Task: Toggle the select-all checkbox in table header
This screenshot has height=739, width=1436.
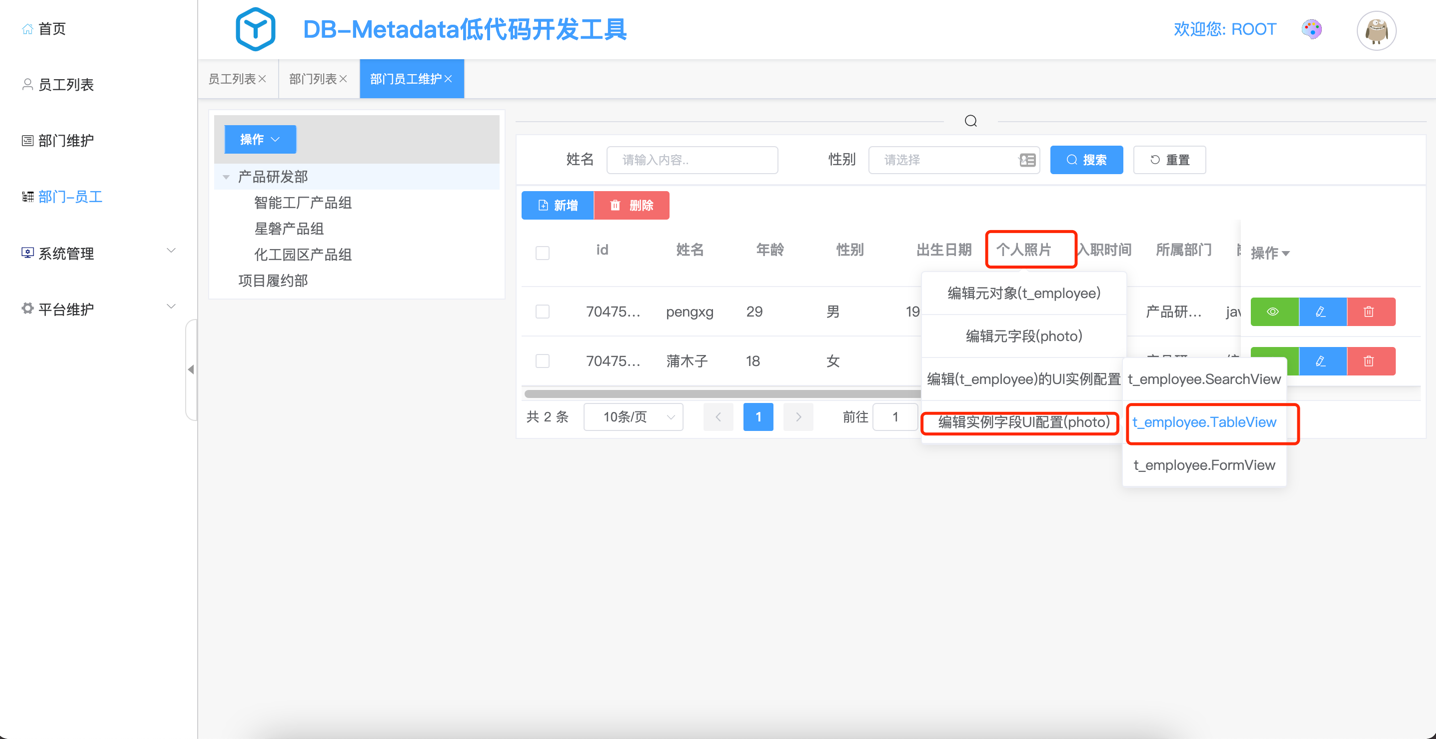Action: 543,253
